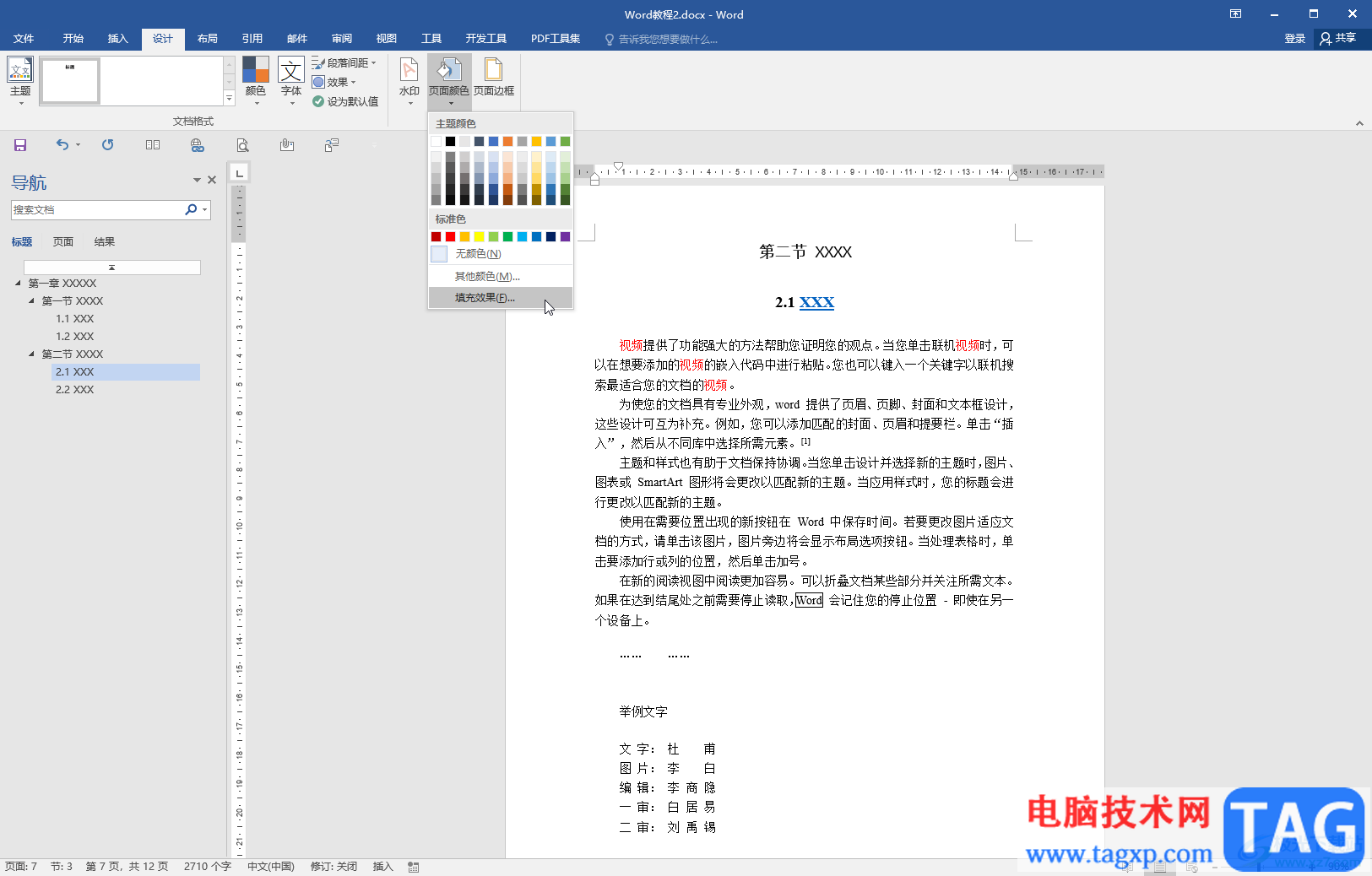Viewport: 1372px width, 876px height.
Task: Click the globe hyperlink icon in toolbar
Action: (x=198, y=145)
